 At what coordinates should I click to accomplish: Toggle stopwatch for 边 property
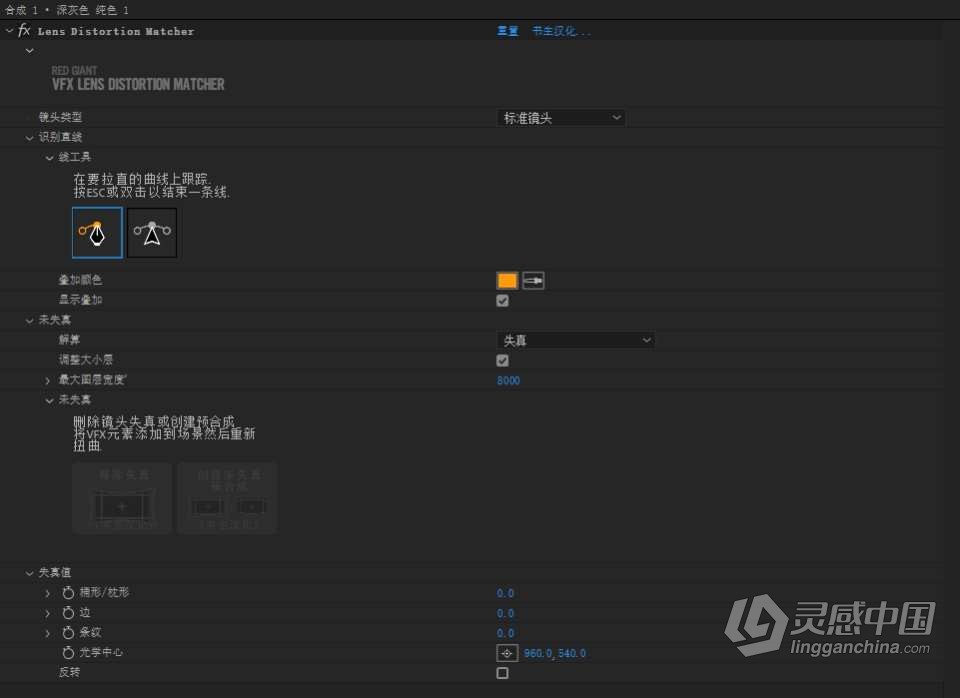[68, 613]
